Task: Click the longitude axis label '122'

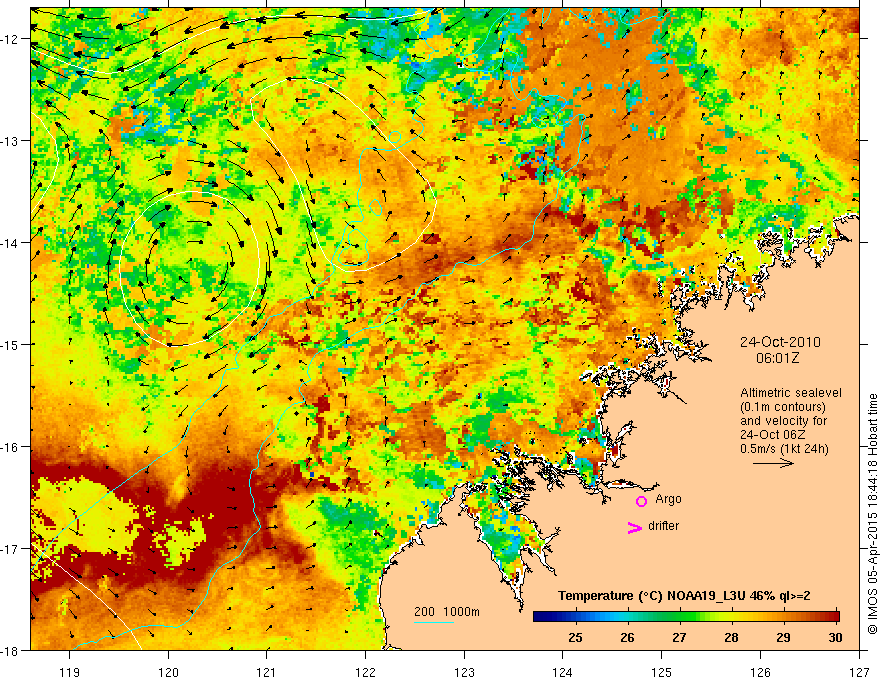Action: pos(365,672)
